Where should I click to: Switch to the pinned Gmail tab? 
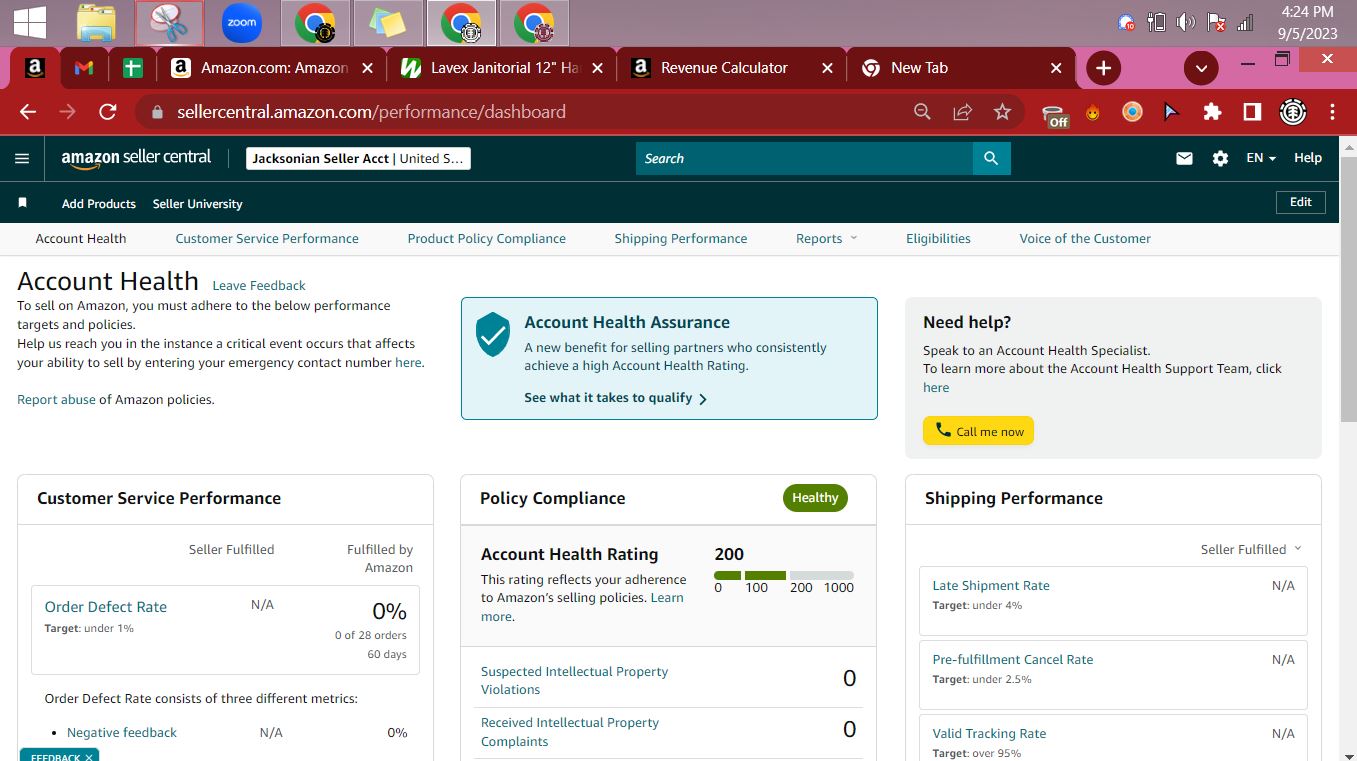(x=84, y=68)
